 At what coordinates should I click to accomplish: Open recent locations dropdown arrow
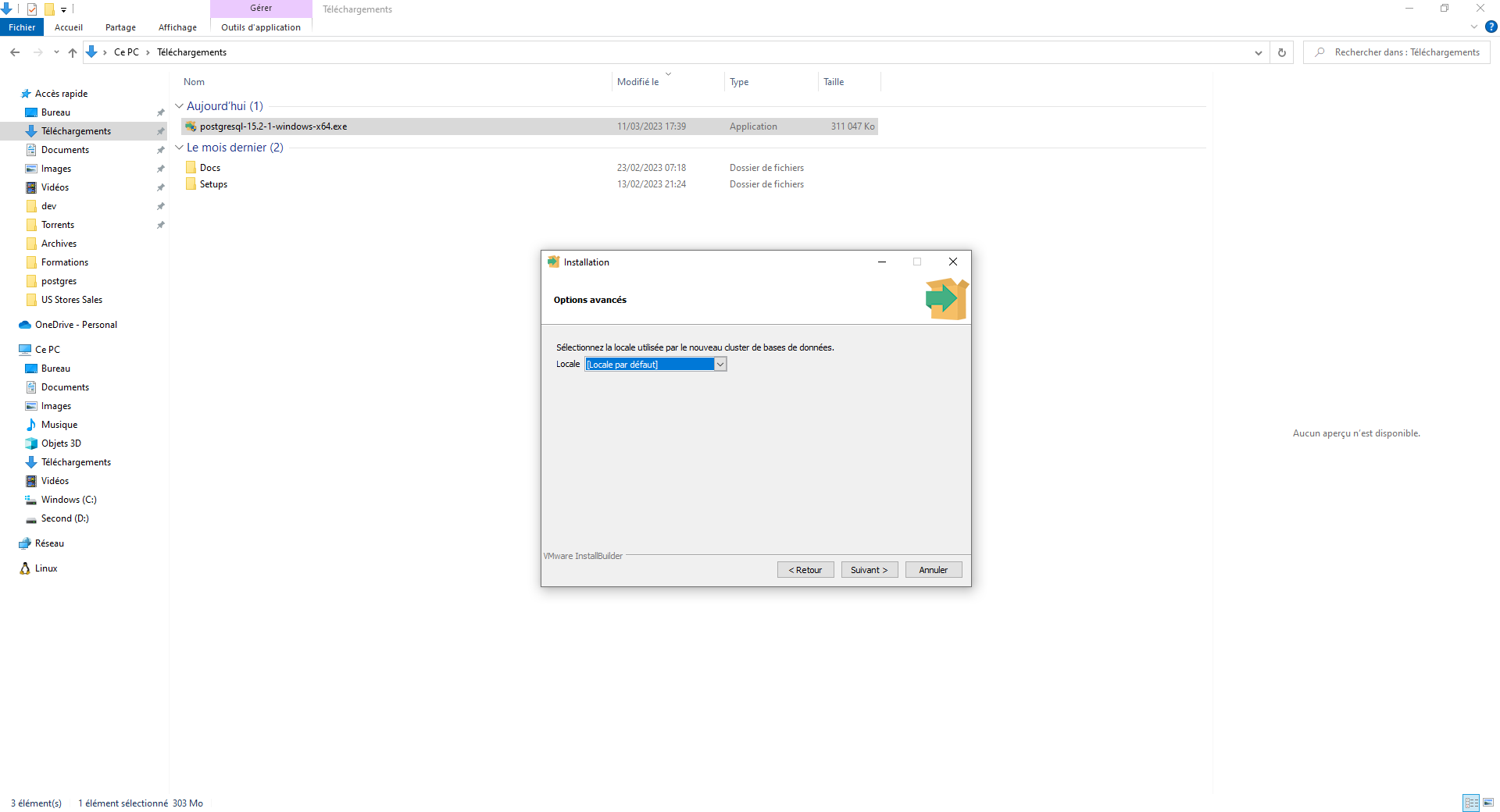(56, 52)
